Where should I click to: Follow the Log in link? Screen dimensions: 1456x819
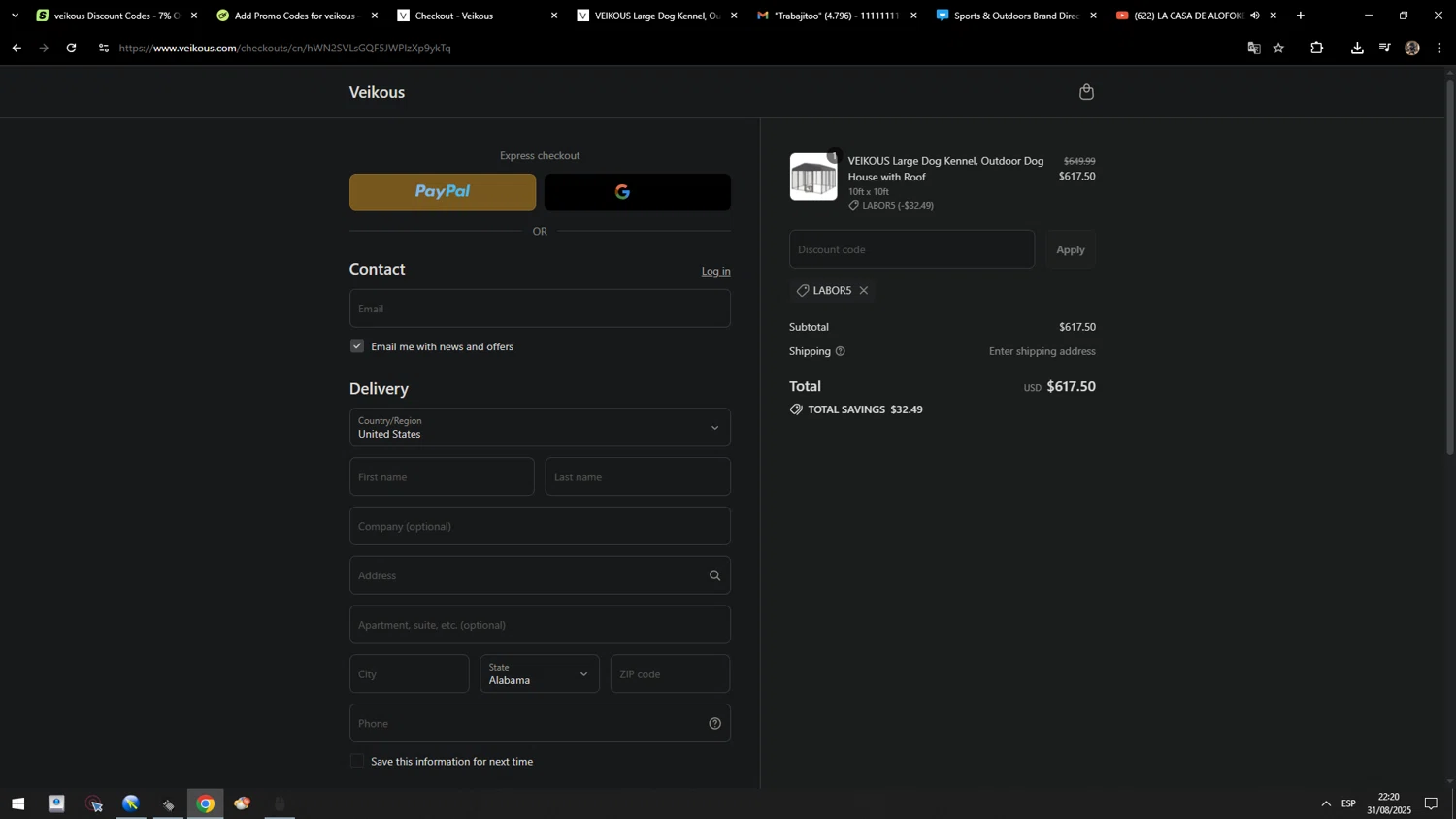716,272
